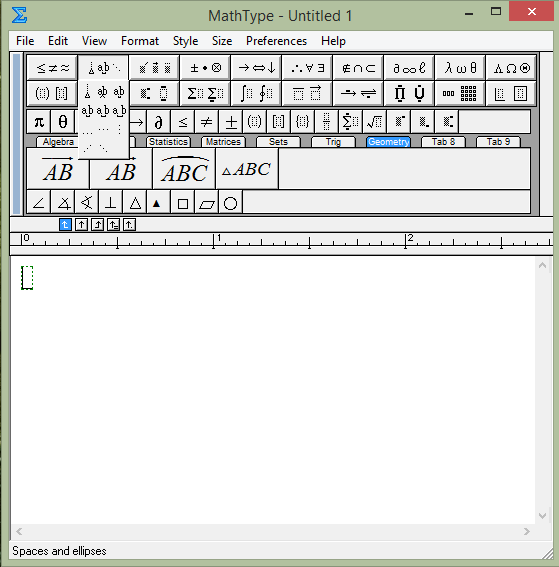Insert the hollow triangle symbol
The width and height of the screenshot is (559, 567).
coord(135,202)
